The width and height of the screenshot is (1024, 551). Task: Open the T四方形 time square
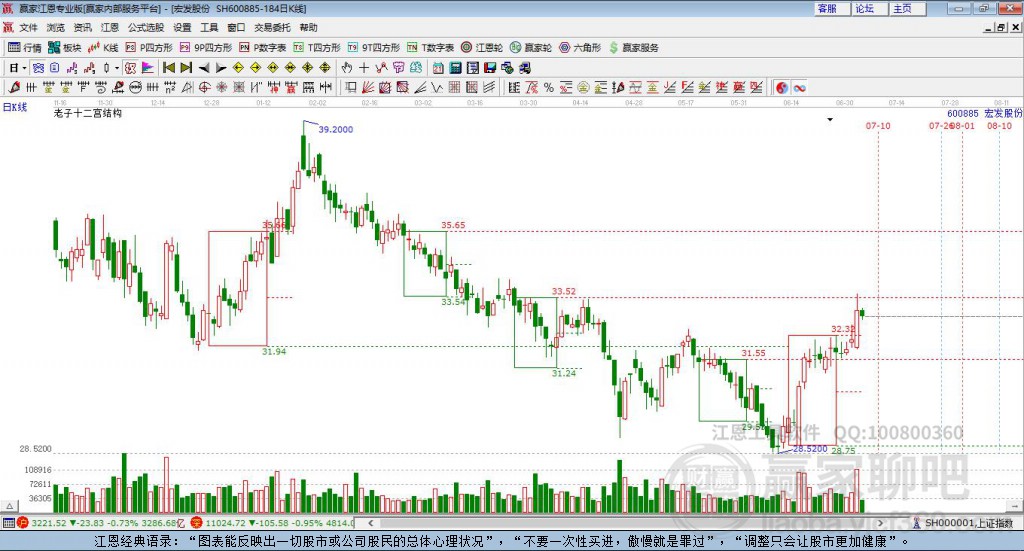tap(317, 48)
